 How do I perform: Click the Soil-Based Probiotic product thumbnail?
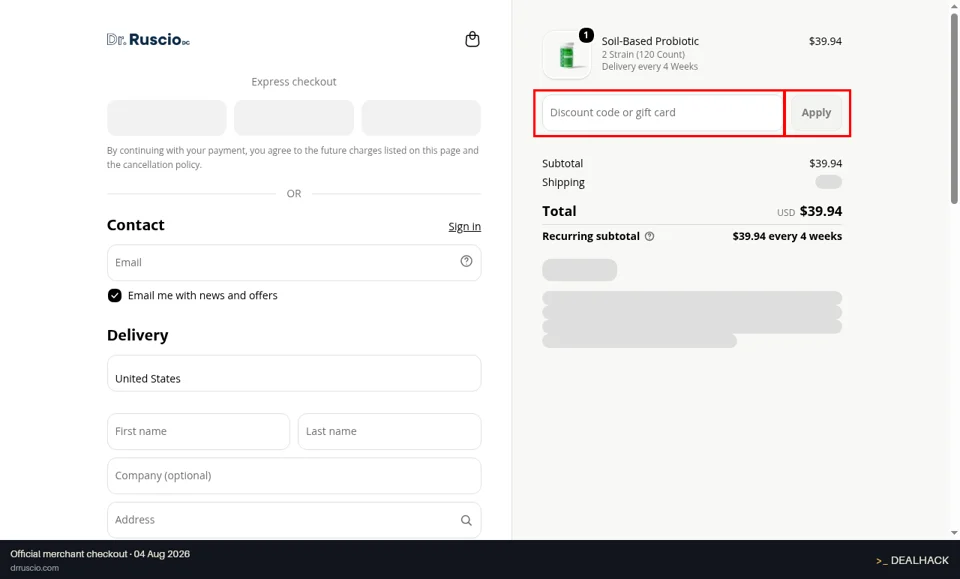tap(567, 54)
